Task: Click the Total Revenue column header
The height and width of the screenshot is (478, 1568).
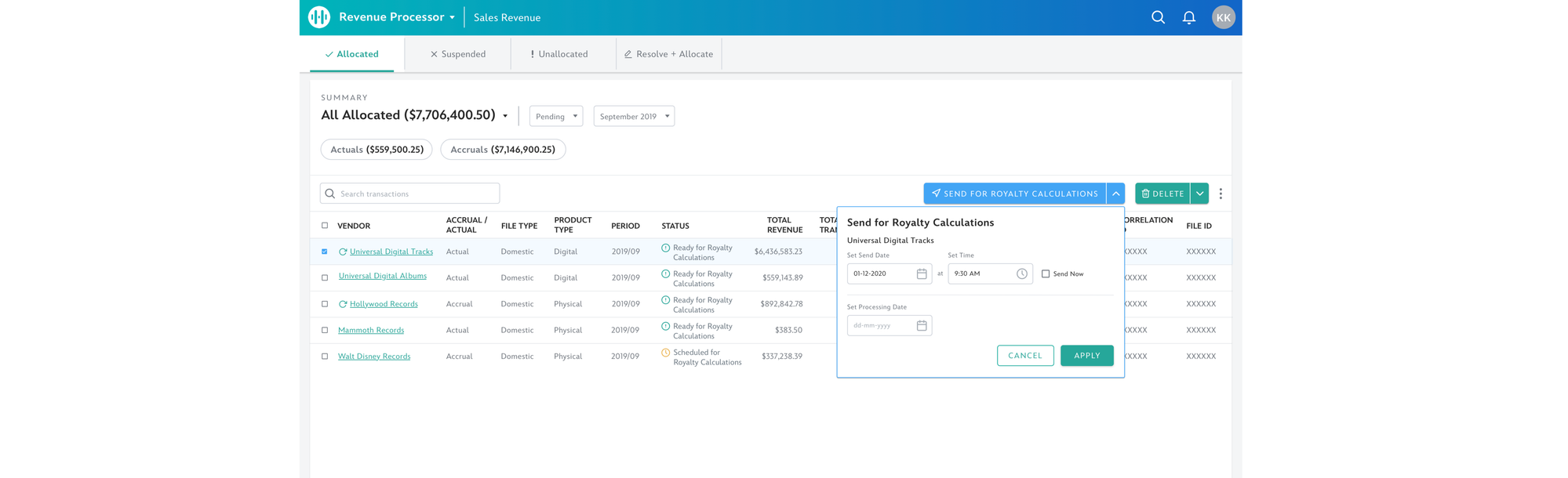Action: (x=784, y=225)
